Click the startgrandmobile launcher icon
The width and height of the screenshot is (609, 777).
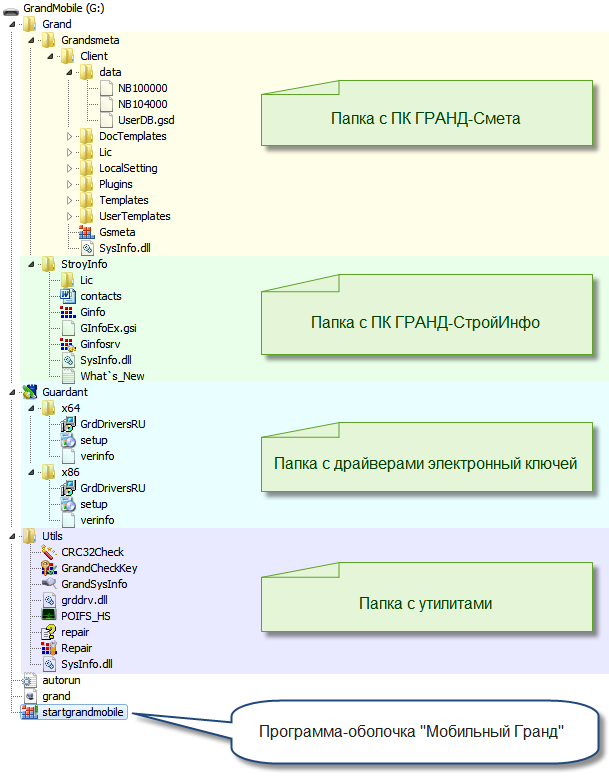29,712
